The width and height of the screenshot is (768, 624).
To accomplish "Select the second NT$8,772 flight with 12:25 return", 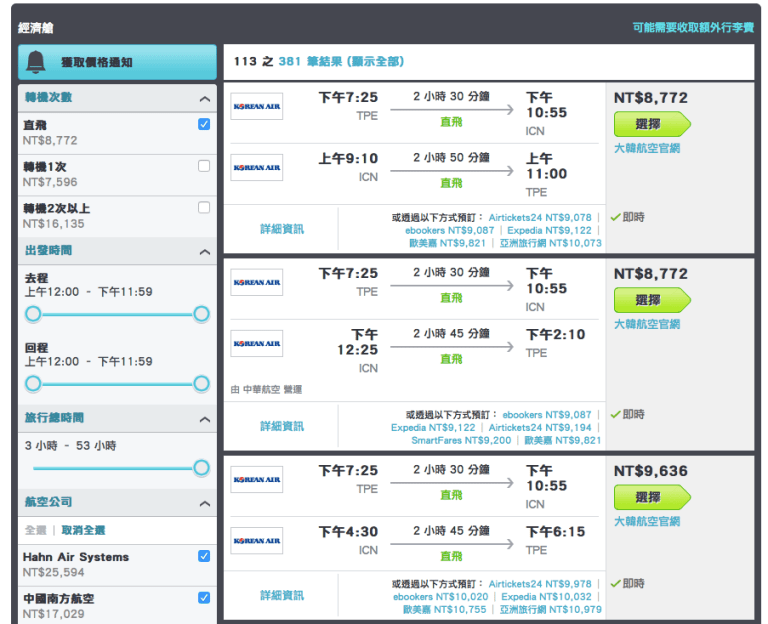I will (652, 300).
